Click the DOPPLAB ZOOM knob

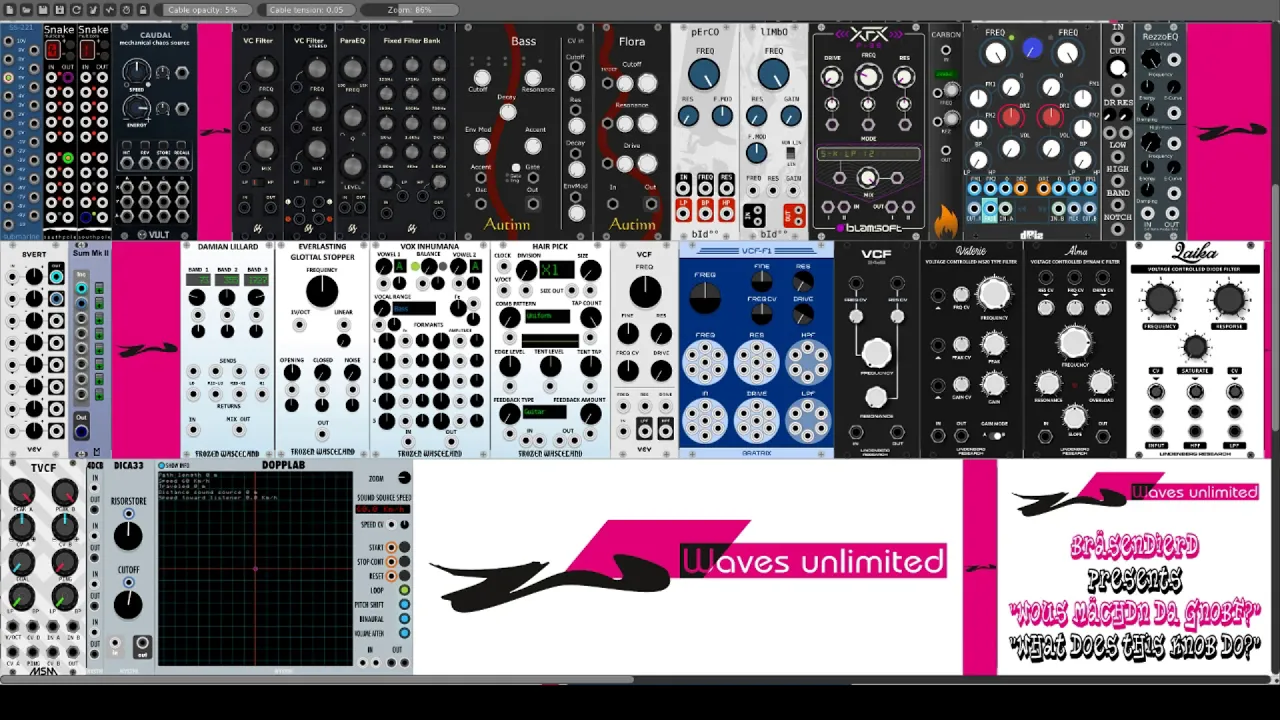click(404, 478)
